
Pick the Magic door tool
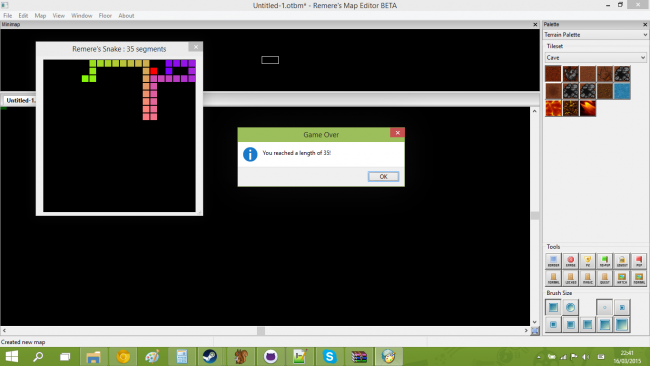coord(587,278)
